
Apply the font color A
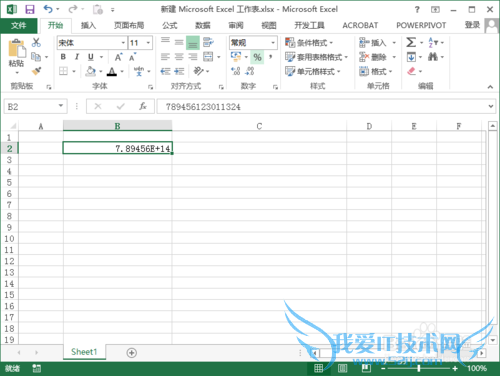click(x=112, y=71)
